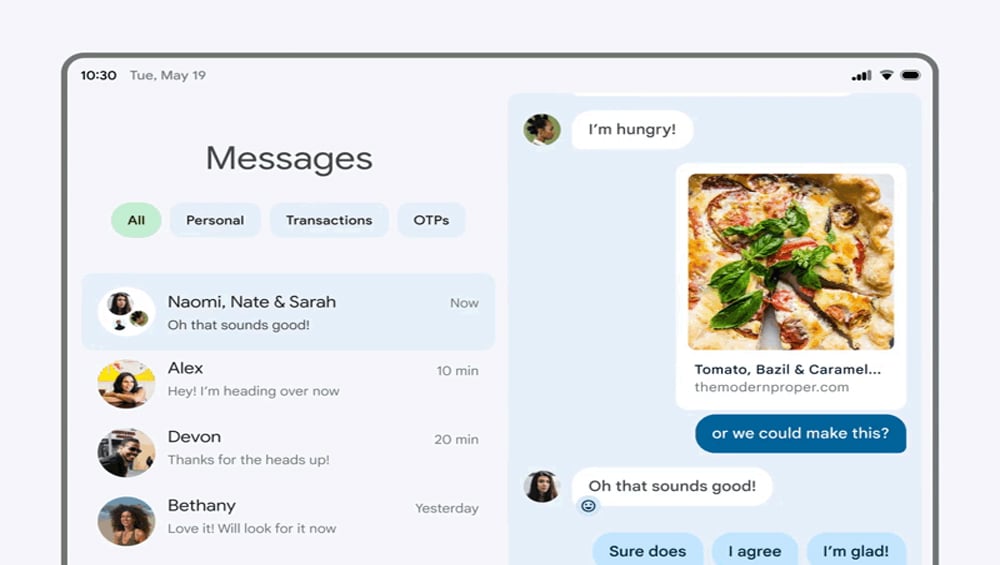Screen dimensions: 1000x565
Task: Open Bethany's profile avatar
Action: click(126, 521)
